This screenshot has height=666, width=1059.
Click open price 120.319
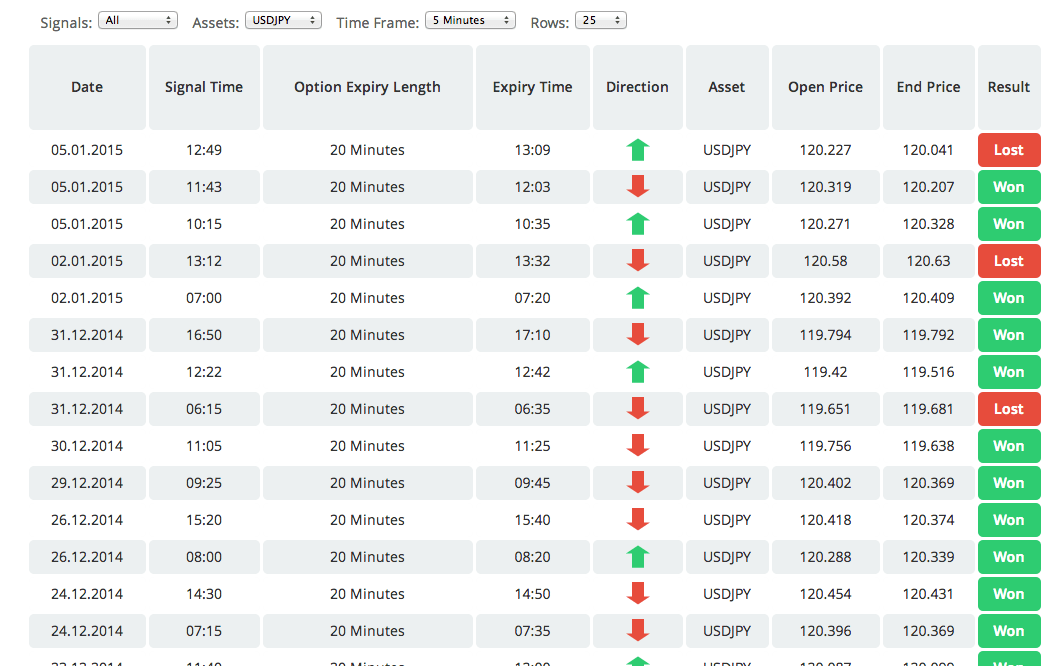[x=825, y=187]
